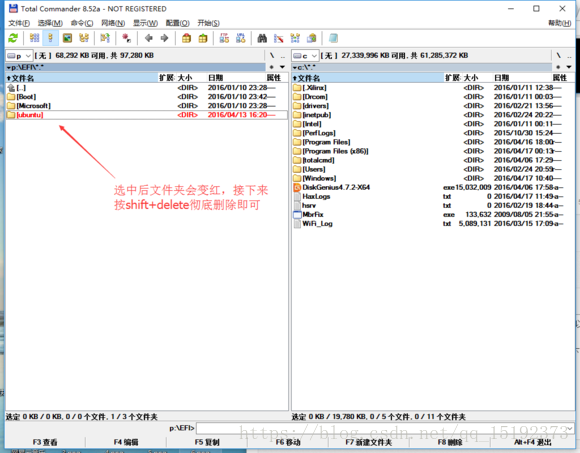Go back with the left arrow icon
The image size is (580, 453).
tap(149, 38)
